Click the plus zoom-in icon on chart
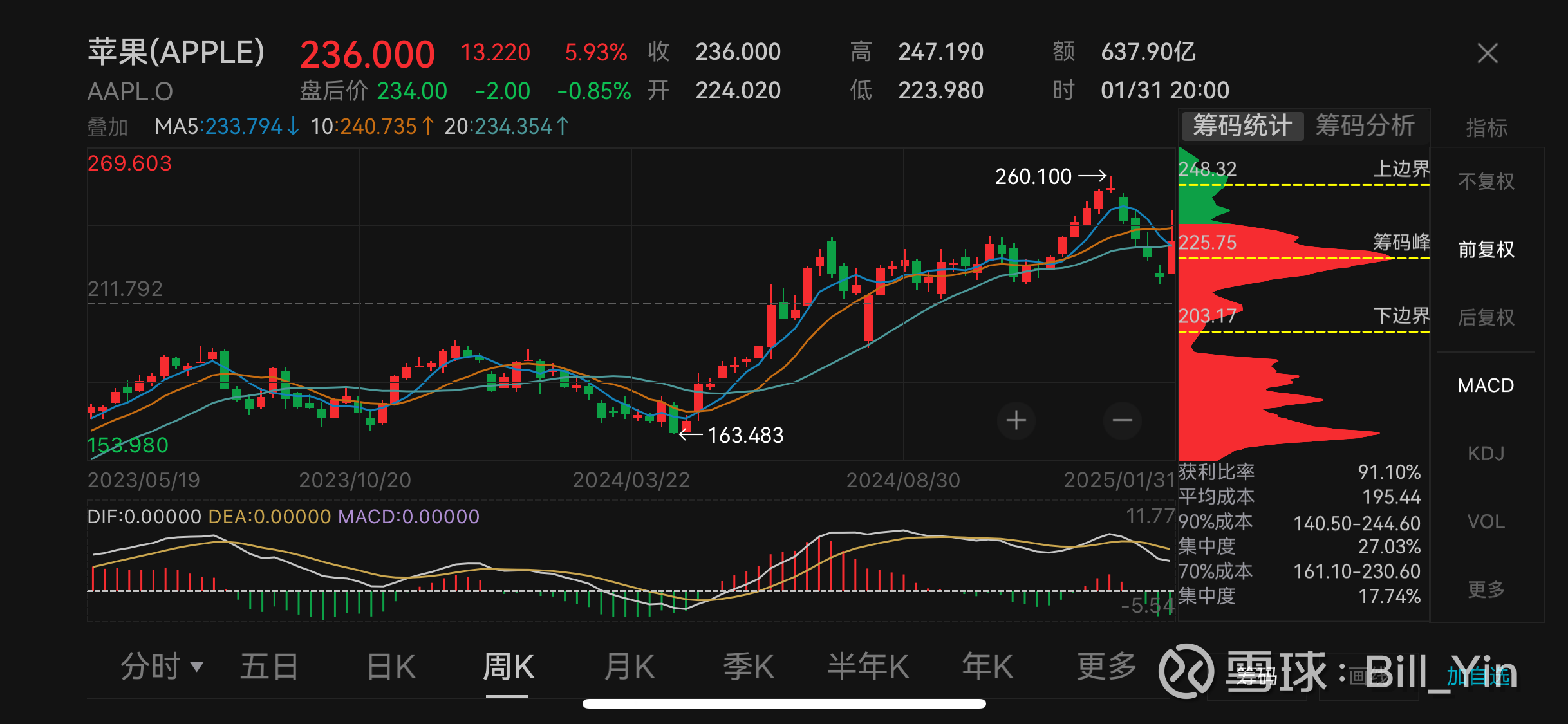1568x724 pixels. (x=1016, y=420)
